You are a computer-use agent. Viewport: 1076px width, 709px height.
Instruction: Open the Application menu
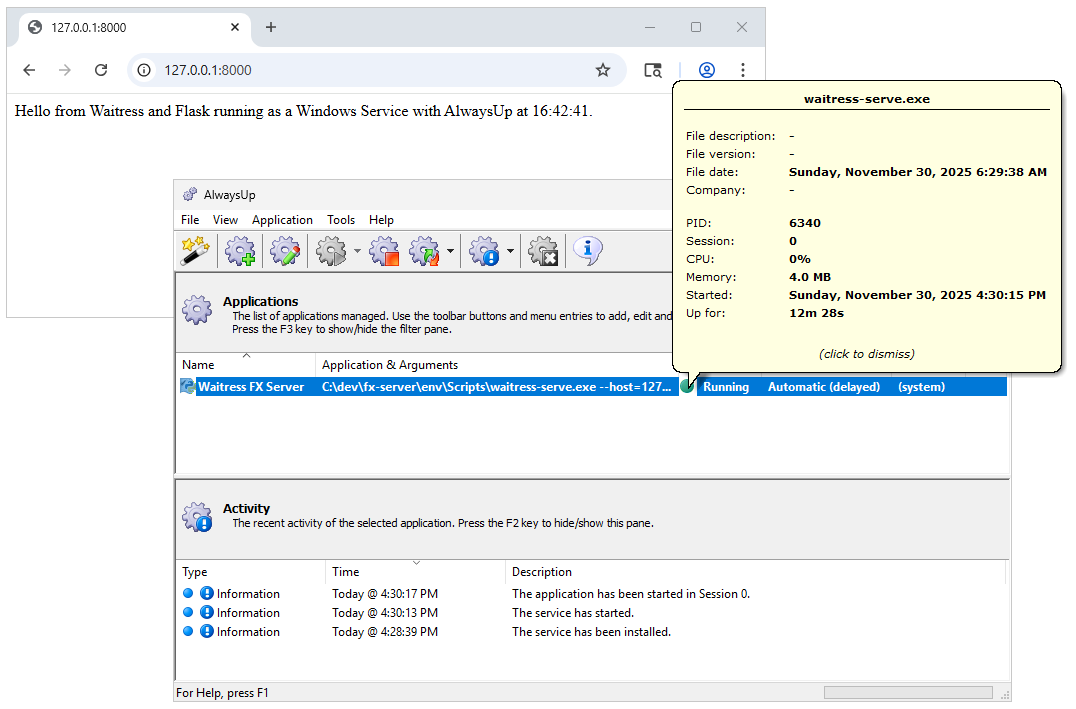click(282, 220)
